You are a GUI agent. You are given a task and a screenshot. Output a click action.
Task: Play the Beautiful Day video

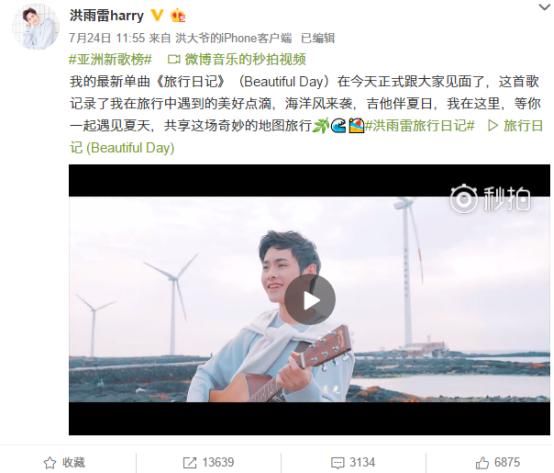[310, 300]
